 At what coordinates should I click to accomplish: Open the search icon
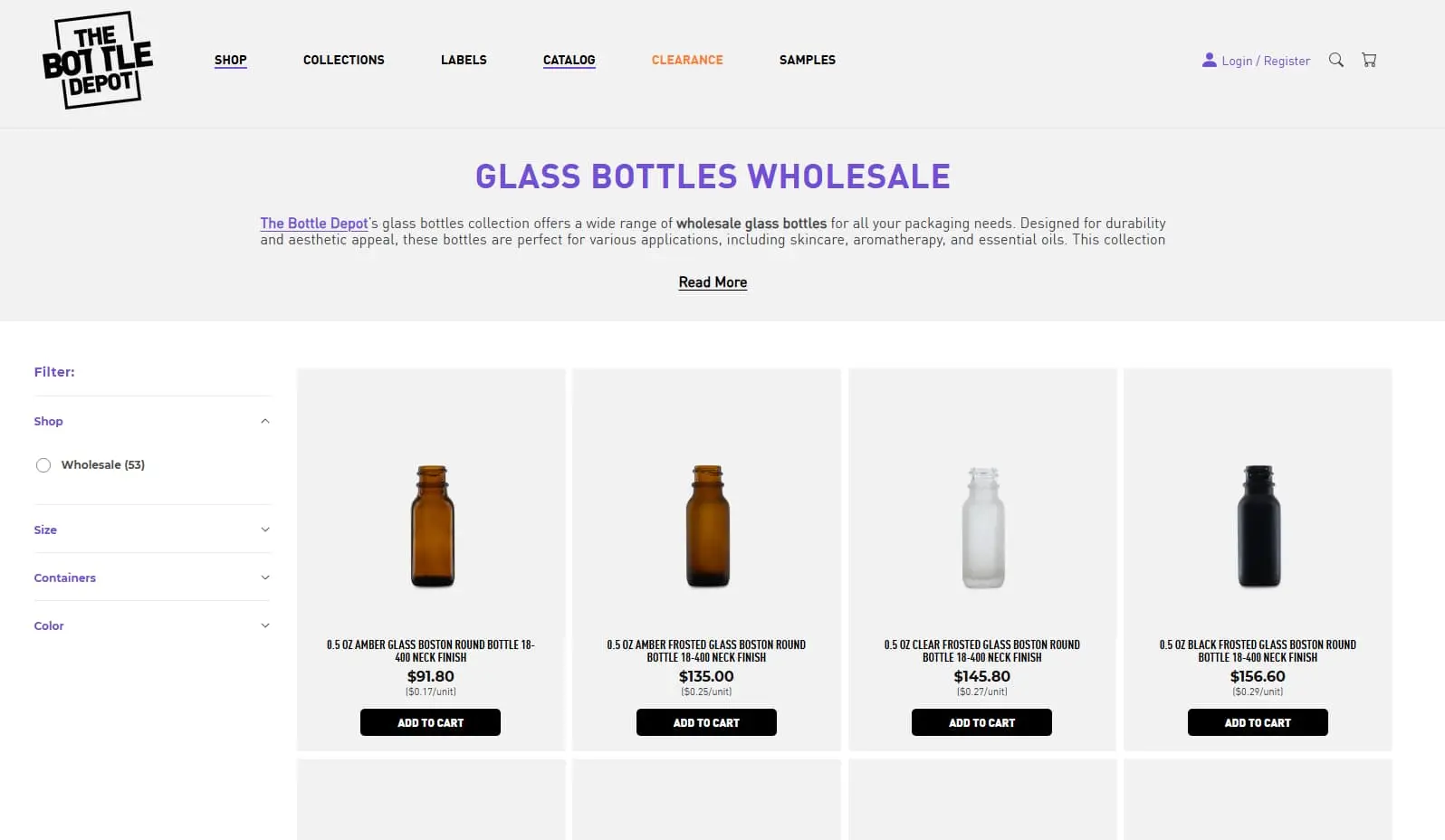pyautogui.click(x=1335, y=60)
